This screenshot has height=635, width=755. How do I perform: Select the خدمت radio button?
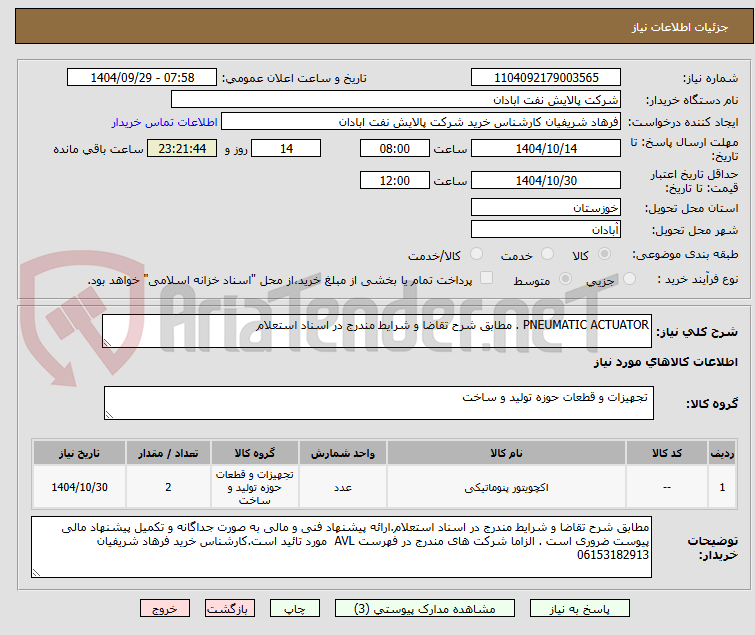point(547,253)
